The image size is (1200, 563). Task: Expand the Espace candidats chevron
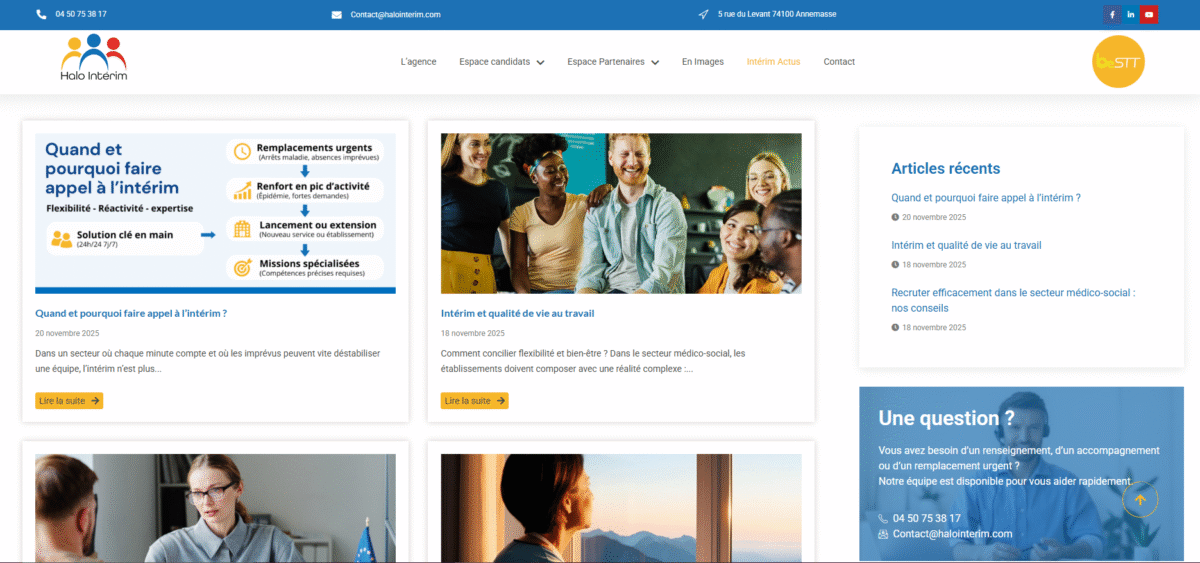pos(540,62)
